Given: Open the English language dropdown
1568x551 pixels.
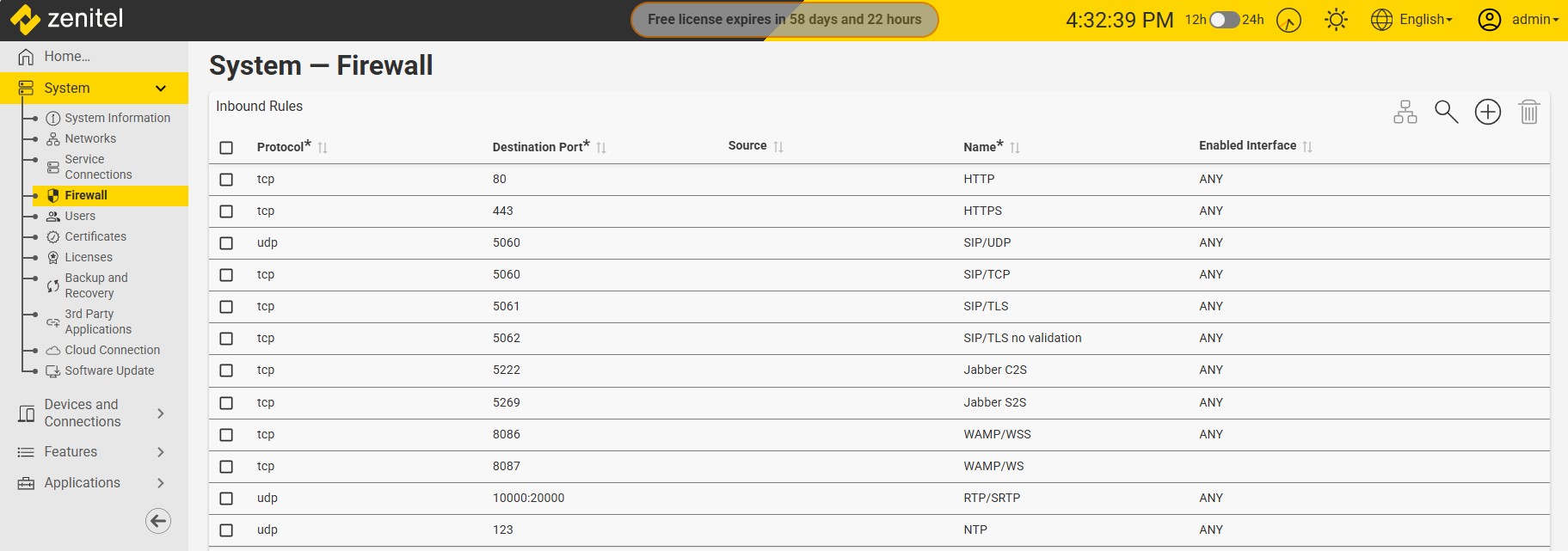Looking at the screenshot, I should (x=1412, y=20).
